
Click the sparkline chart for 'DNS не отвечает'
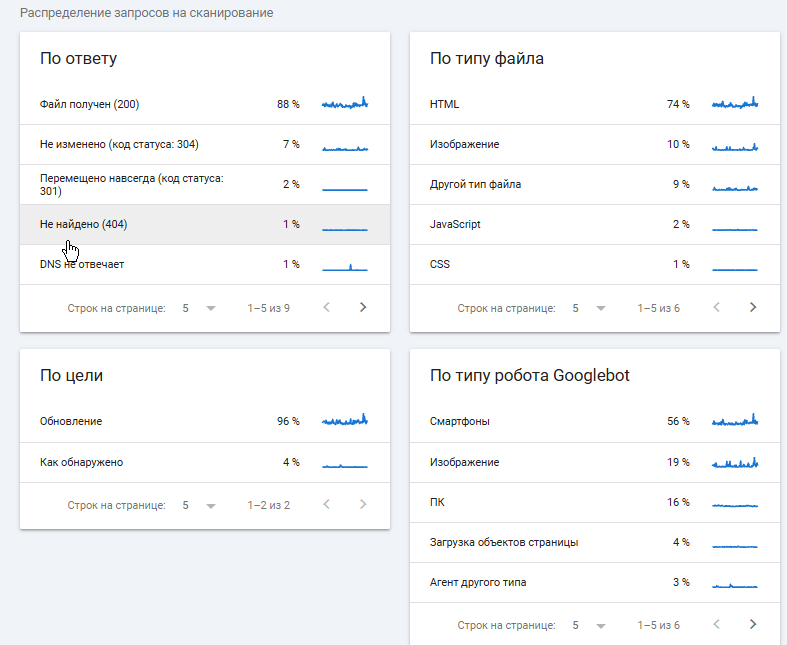(345, 265)
